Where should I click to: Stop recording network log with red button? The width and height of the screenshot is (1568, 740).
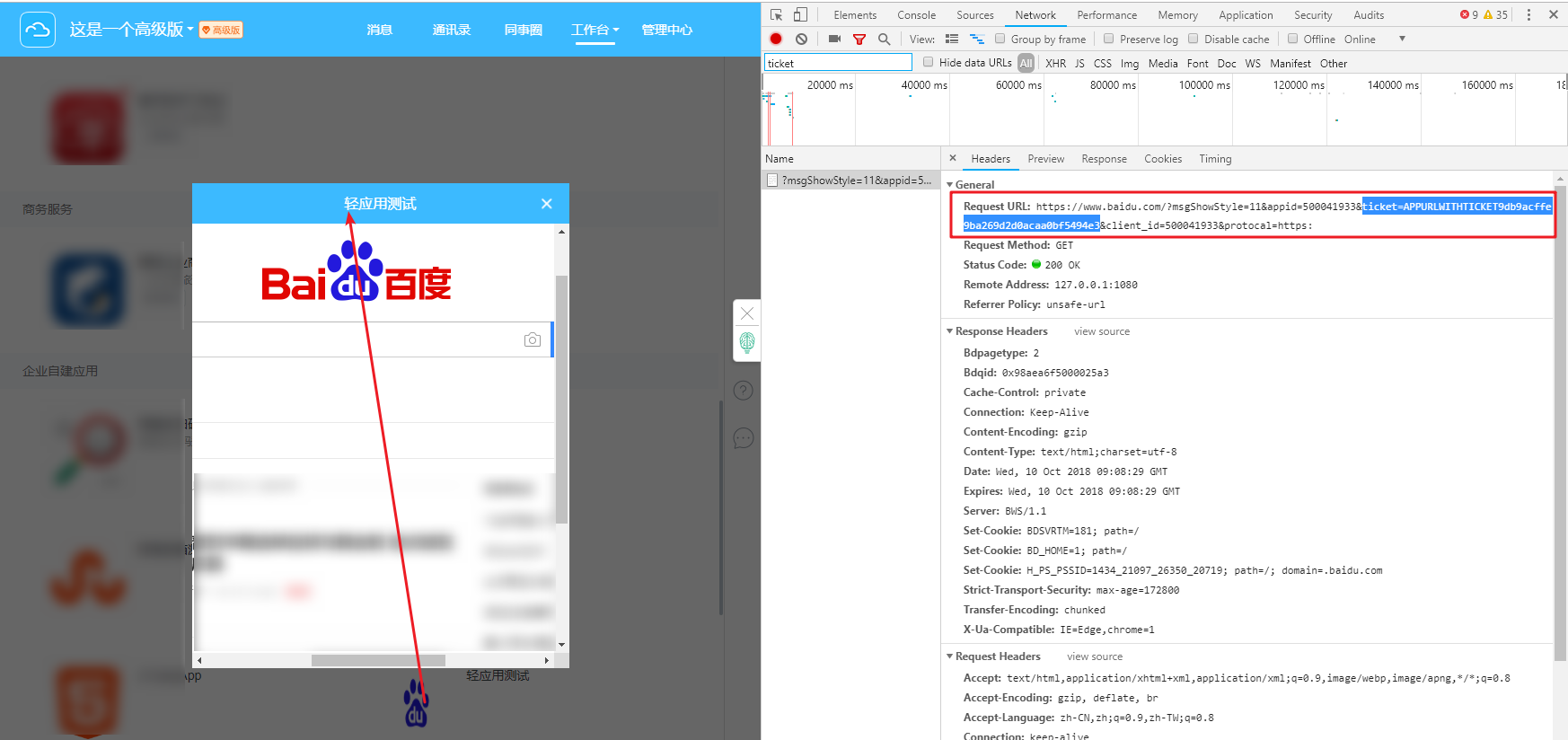point(776,39)
